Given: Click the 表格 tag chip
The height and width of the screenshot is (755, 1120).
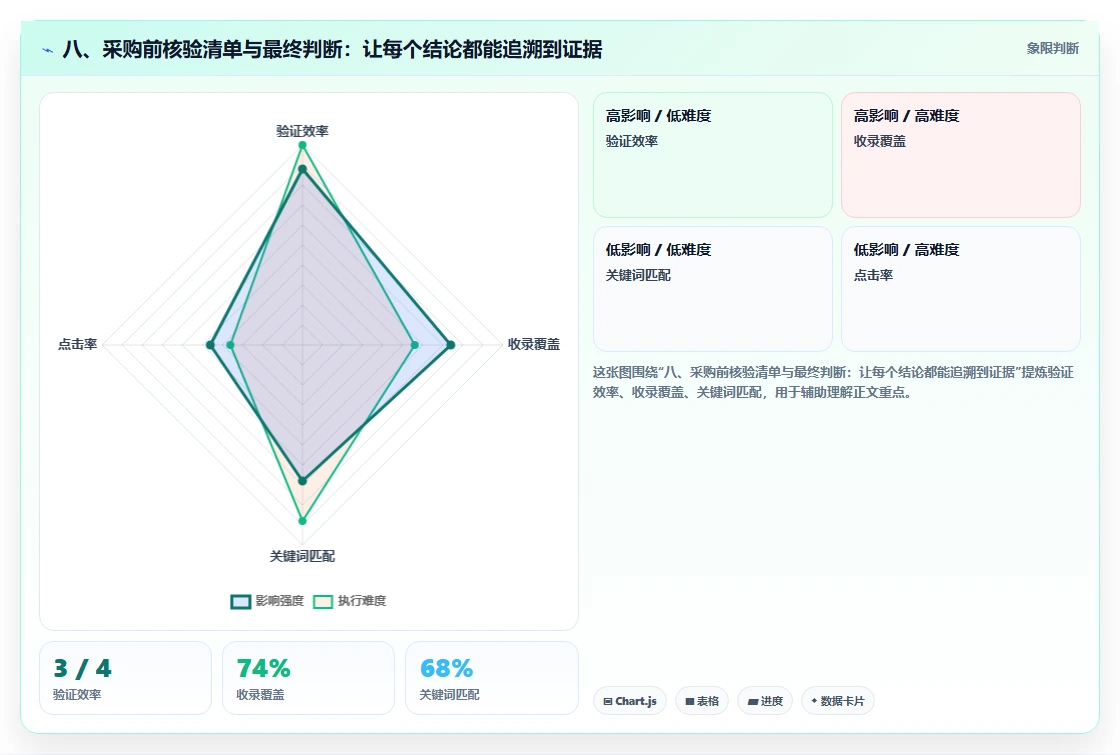Looking at the screenshot, I should pos(701,701).
